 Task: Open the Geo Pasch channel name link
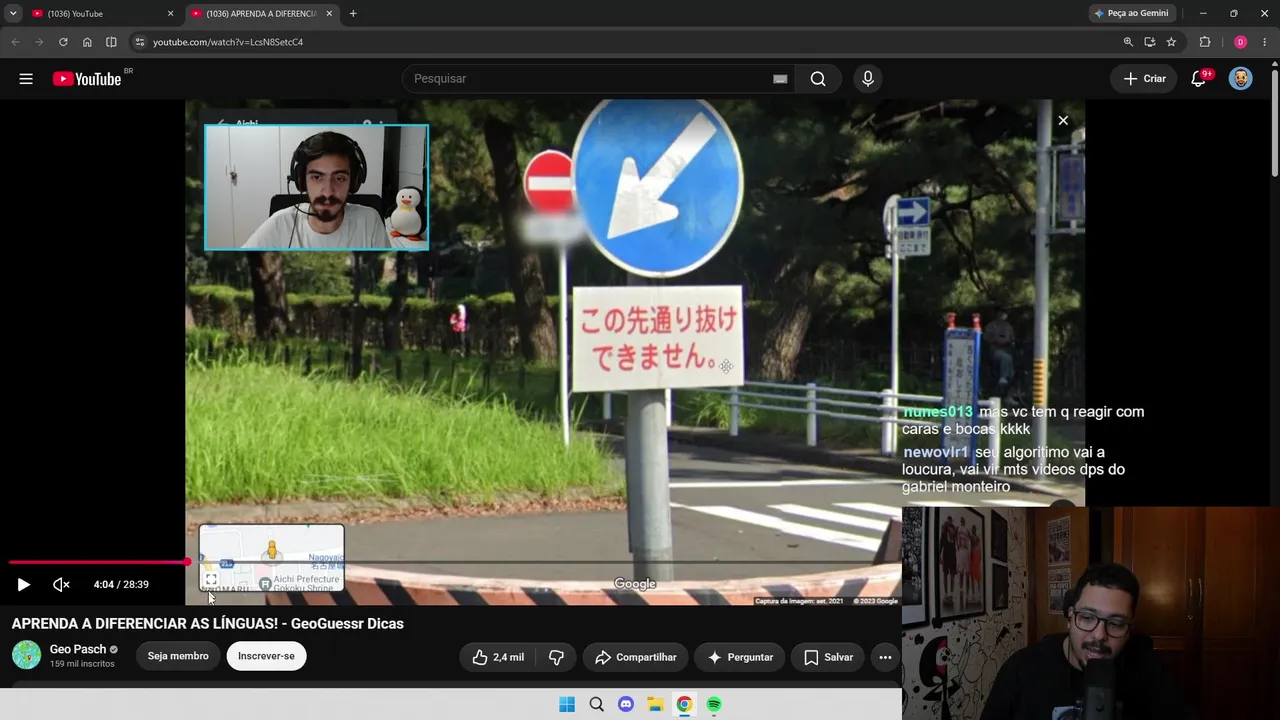(x=78, y=649)
